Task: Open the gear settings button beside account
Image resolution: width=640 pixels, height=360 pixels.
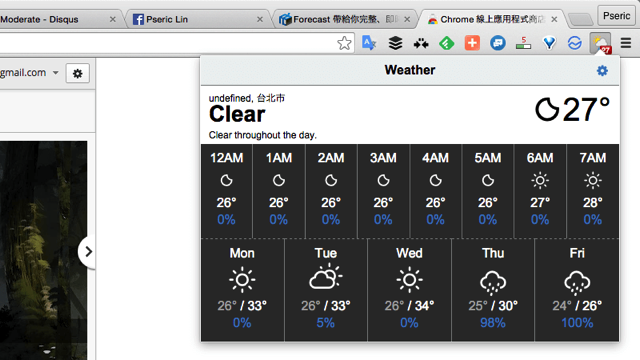Action: coord(78,73)
